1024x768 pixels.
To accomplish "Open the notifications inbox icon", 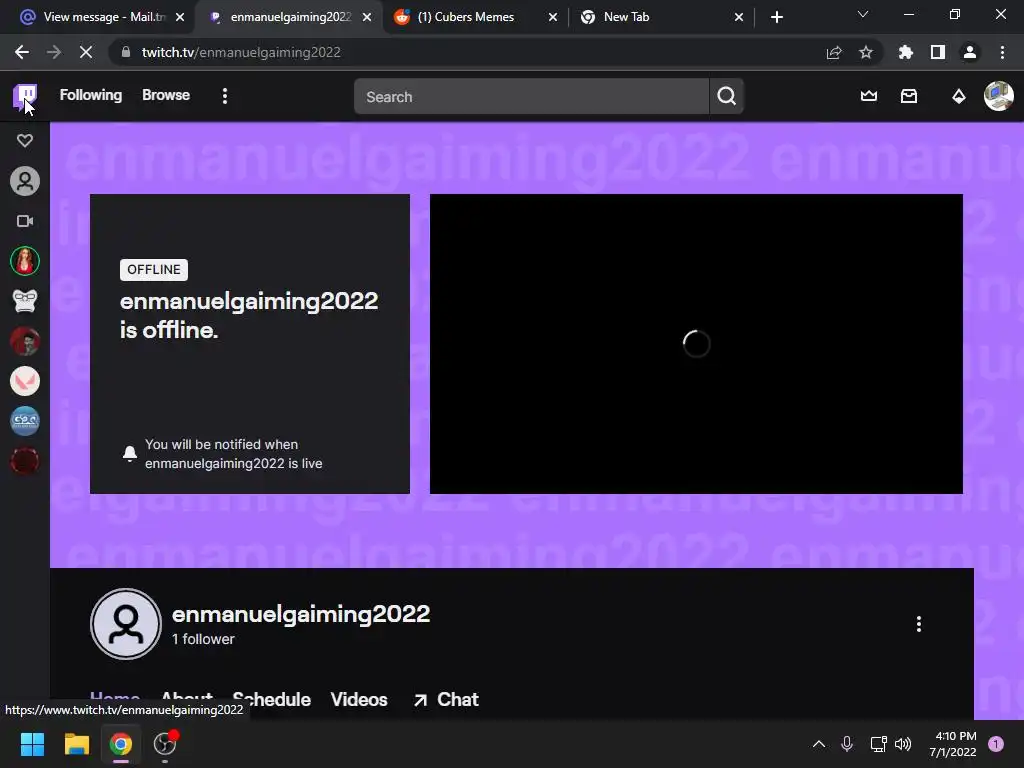I will 909,96.
